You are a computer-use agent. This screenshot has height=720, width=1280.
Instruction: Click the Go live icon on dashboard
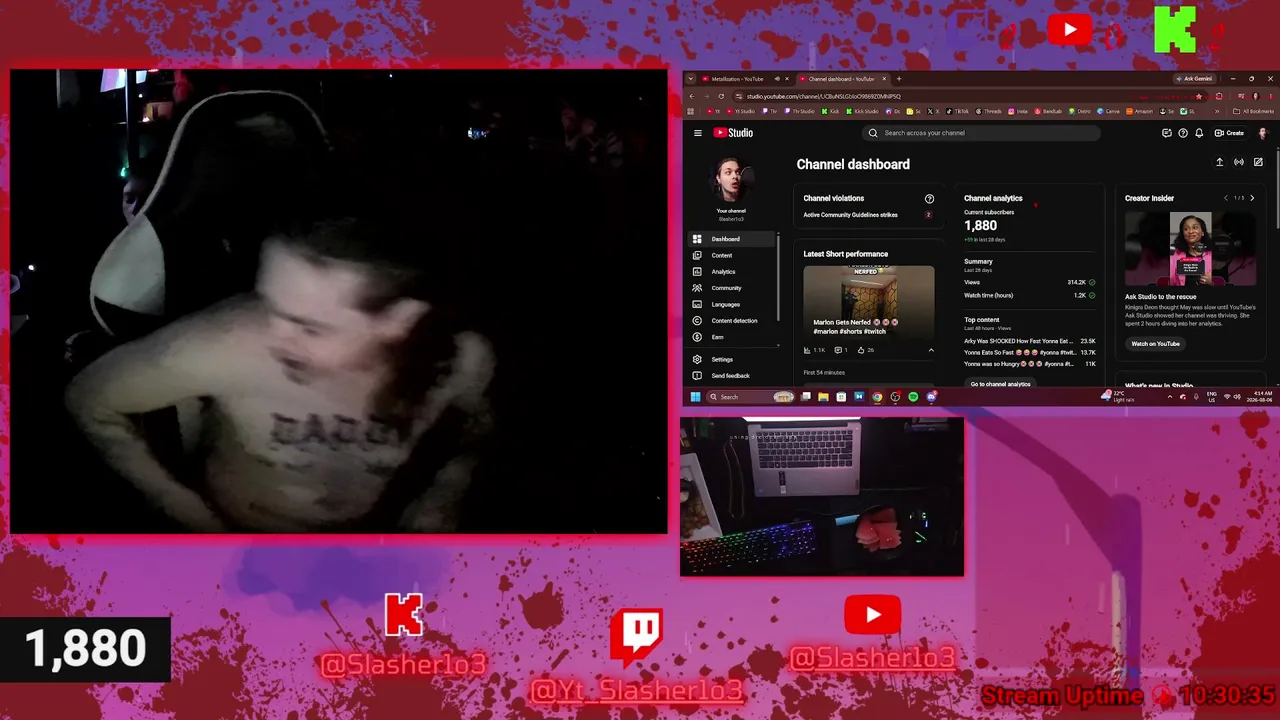(x=1239, y=162)
